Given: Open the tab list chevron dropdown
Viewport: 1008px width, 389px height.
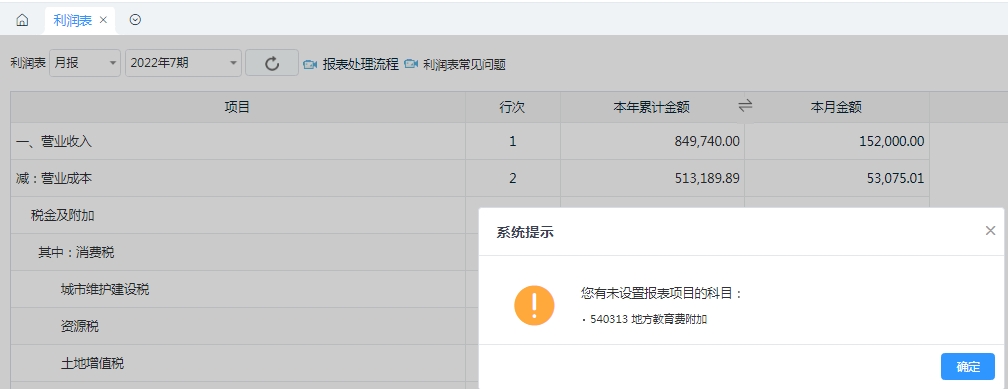Looking at the screenshot, I should [x=135, y=20].
